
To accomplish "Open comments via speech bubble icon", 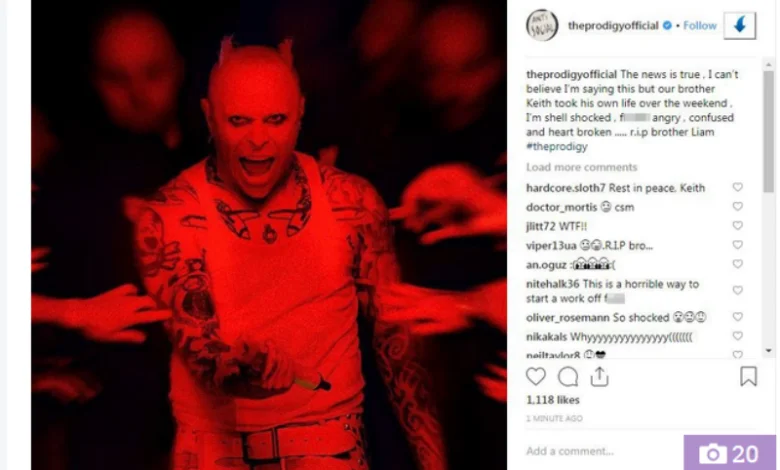I will 568,376.
